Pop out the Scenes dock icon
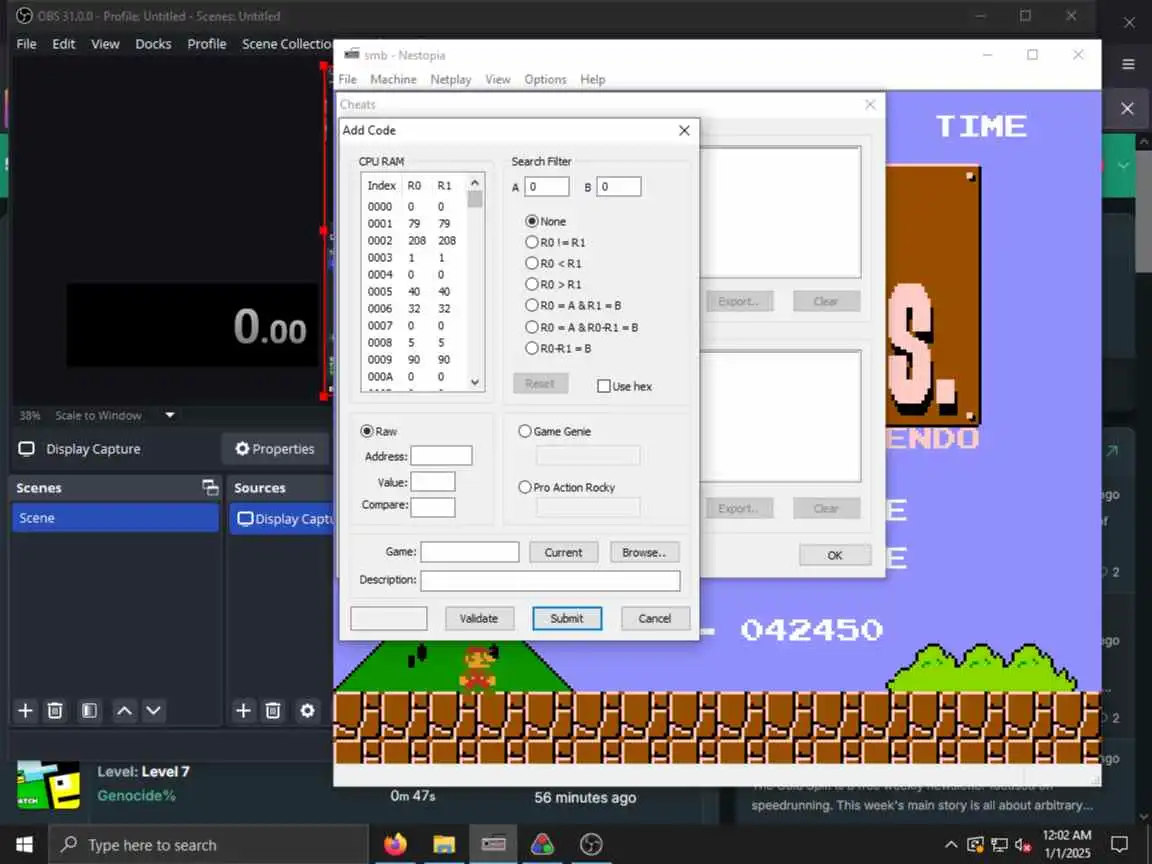This screenshot has height=864, width=1152. [x=210, y=487]
